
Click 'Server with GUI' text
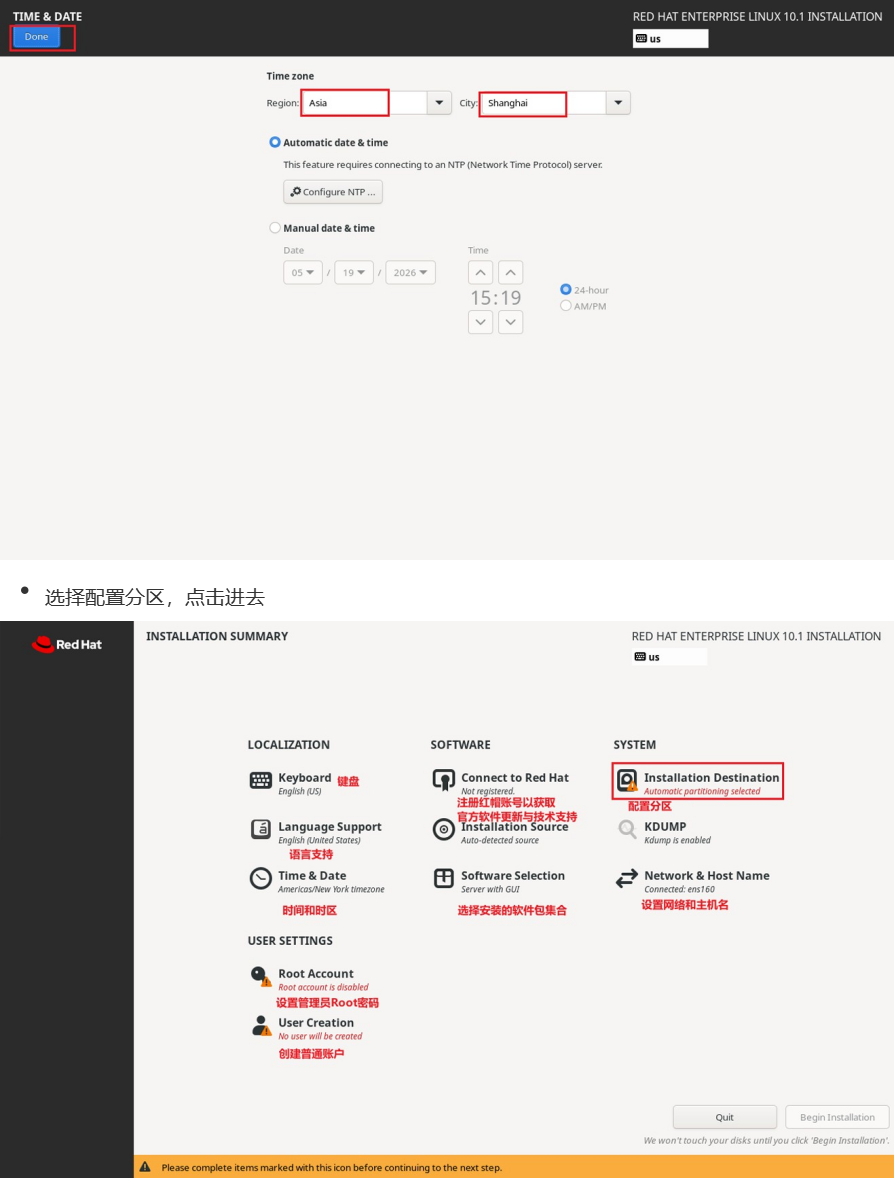click(490, 889)
